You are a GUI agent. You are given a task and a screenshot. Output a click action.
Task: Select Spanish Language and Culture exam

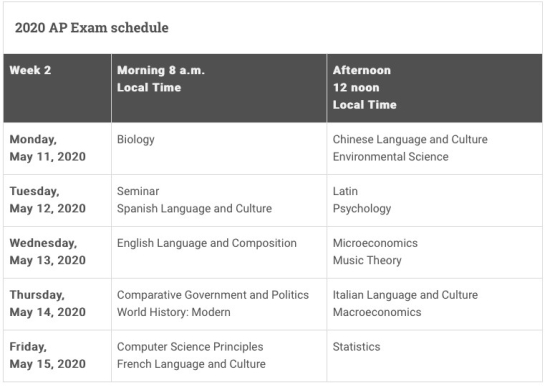pyautogui.click(x=194, y=208)
